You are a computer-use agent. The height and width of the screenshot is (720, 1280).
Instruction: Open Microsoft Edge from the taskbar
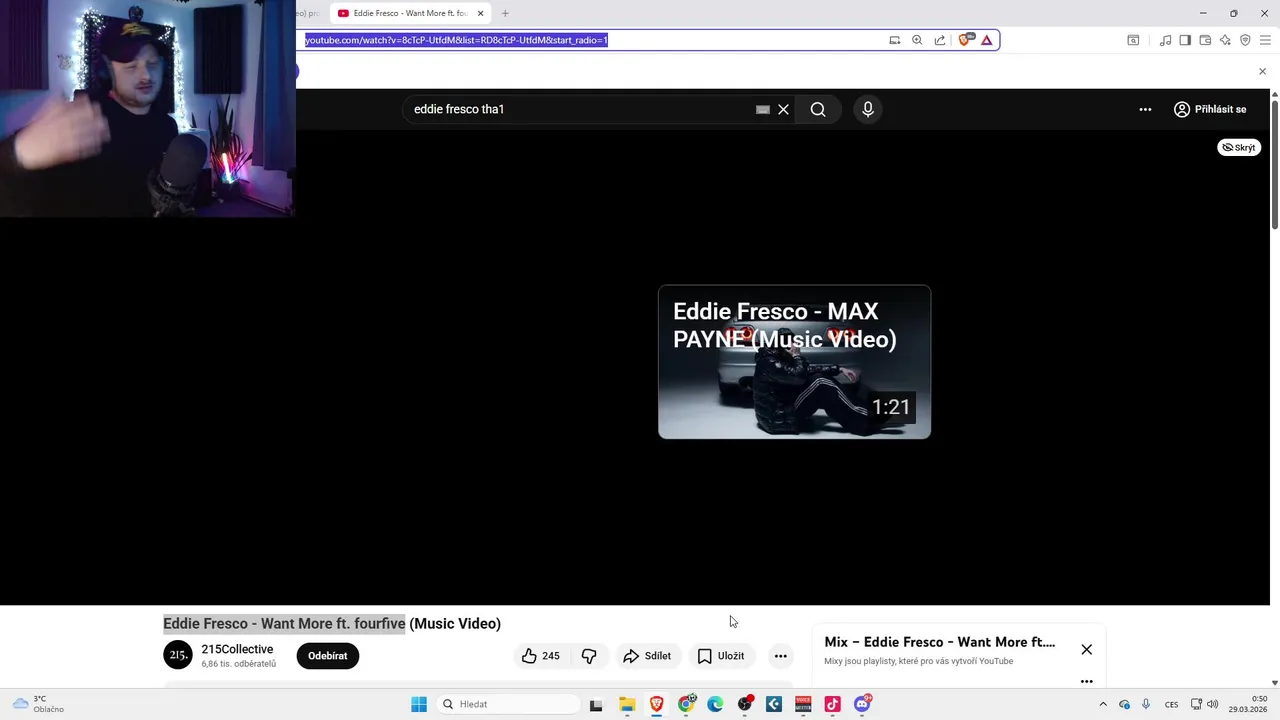click(x=715, y=704)
